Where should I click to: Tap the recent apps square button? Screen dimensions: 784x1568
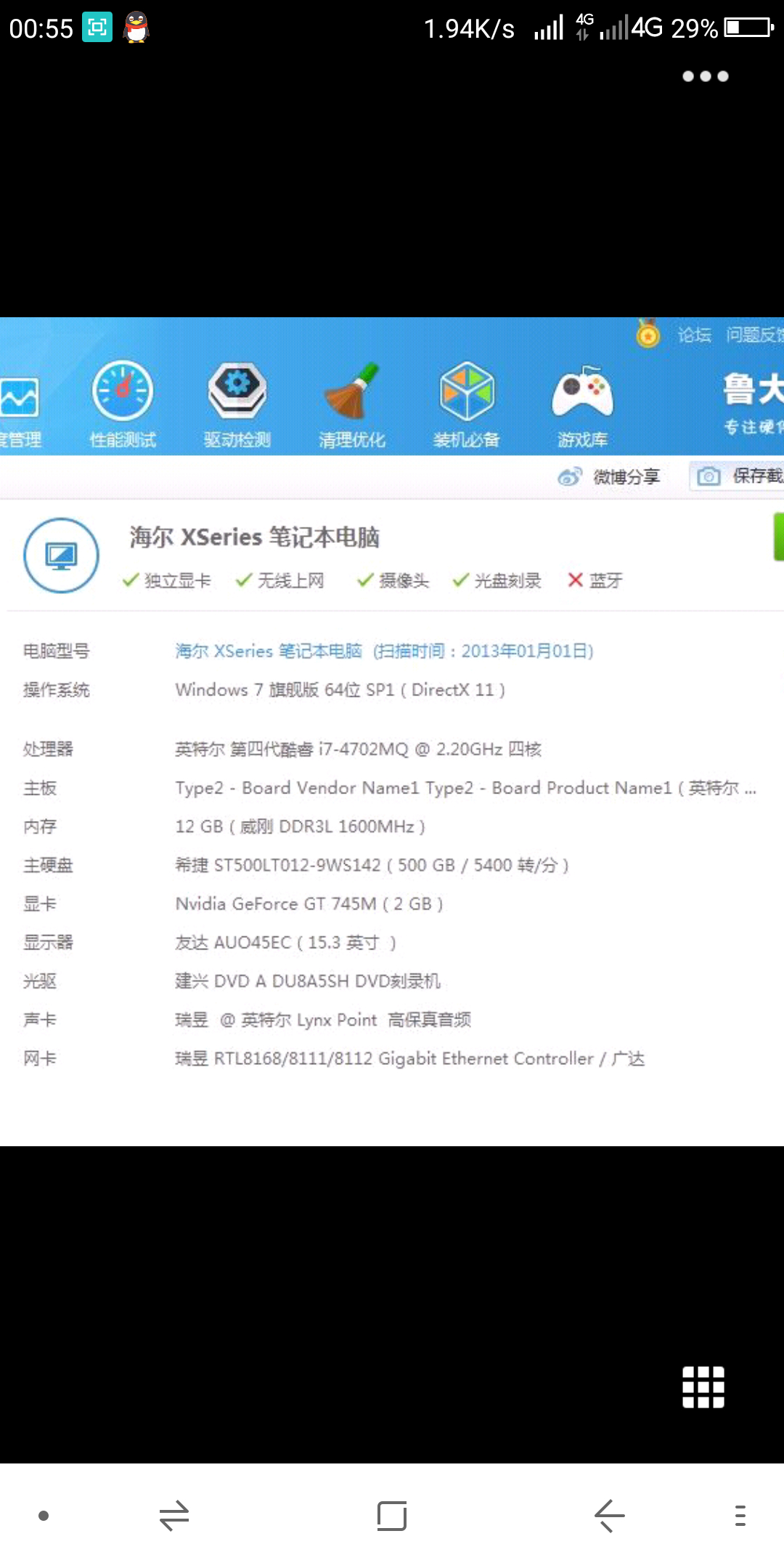[x=392, y=1516]
